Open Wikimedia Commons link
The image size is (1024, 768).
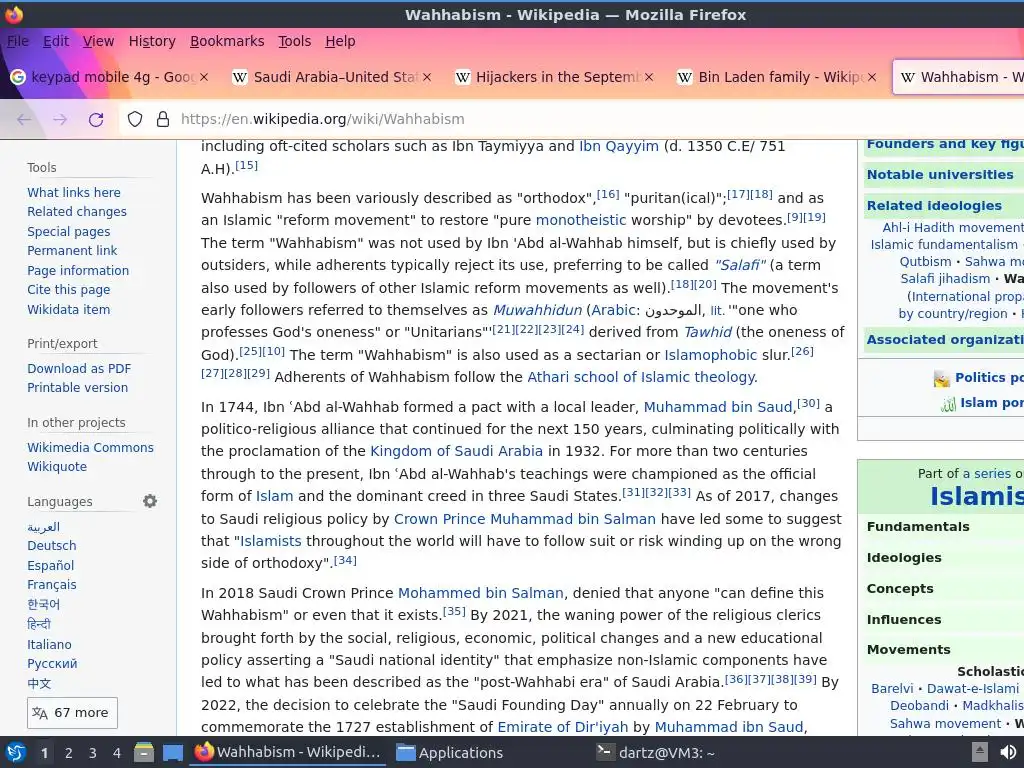90,447
